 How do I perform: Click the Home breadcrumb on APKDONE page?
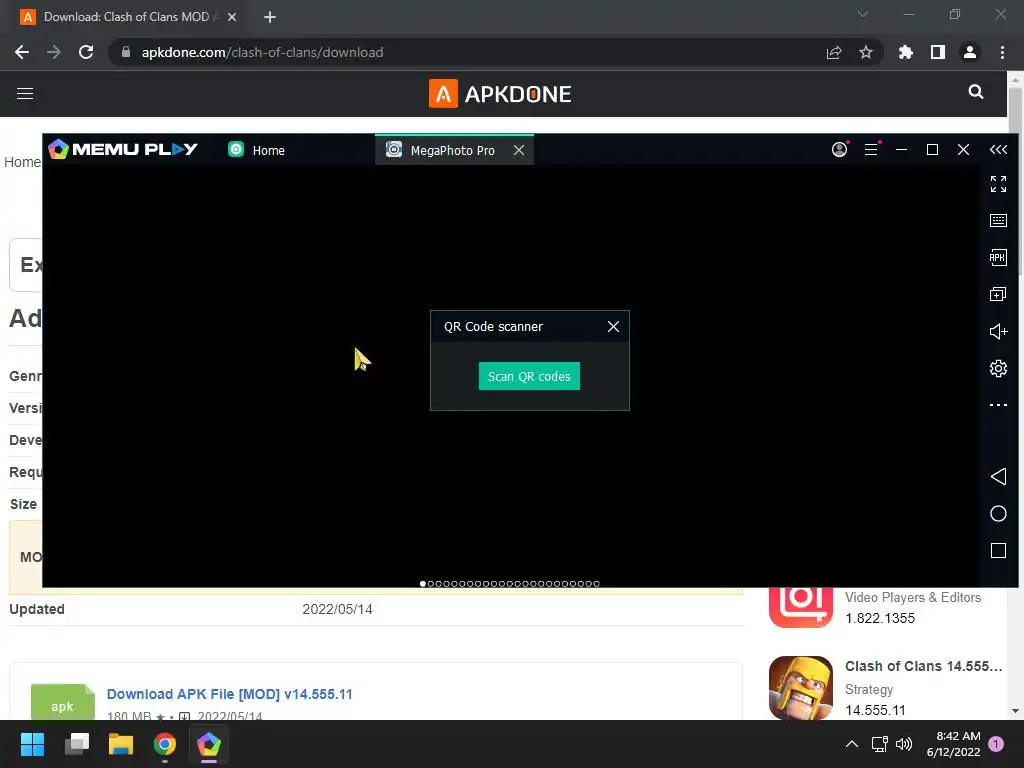coord(22,162)
